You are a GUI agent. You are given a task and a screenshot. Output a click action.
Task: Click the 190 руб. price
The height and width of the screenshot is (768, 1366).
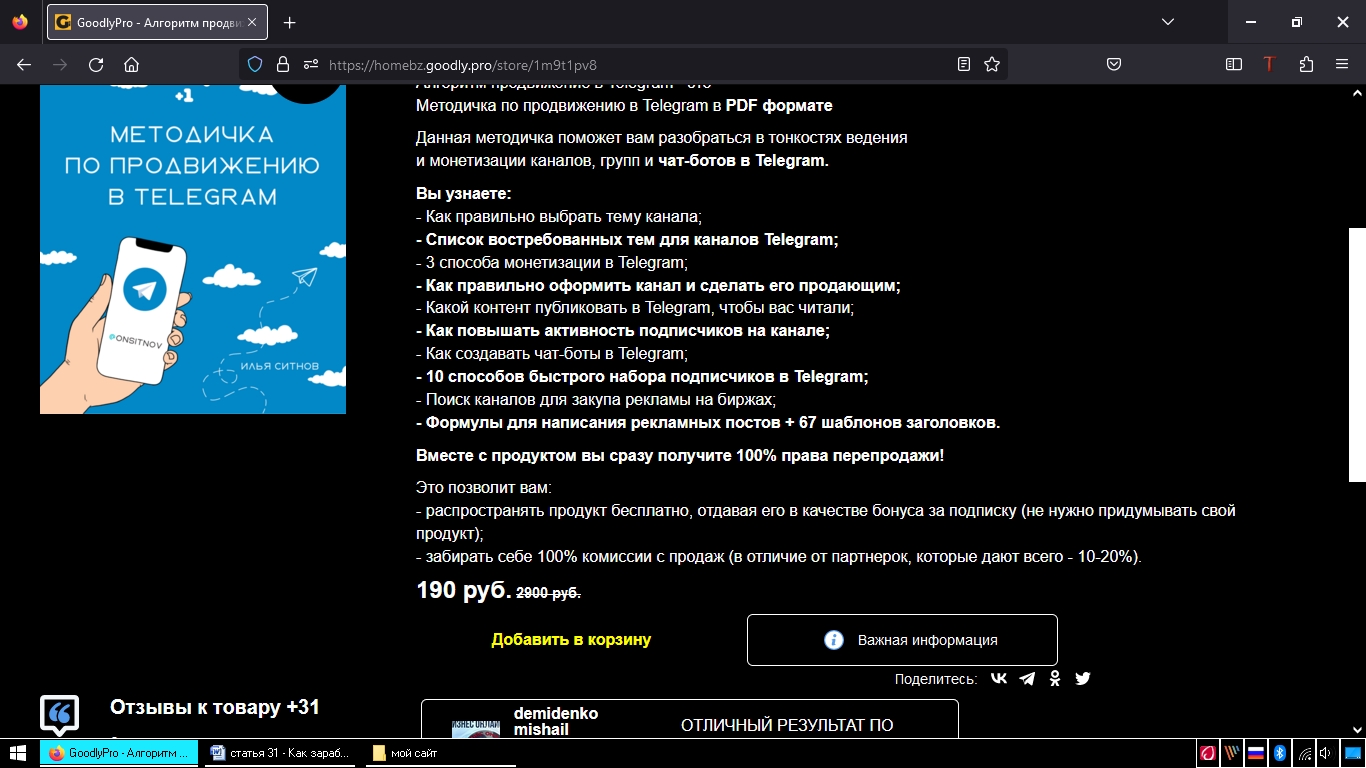point(464,590)
